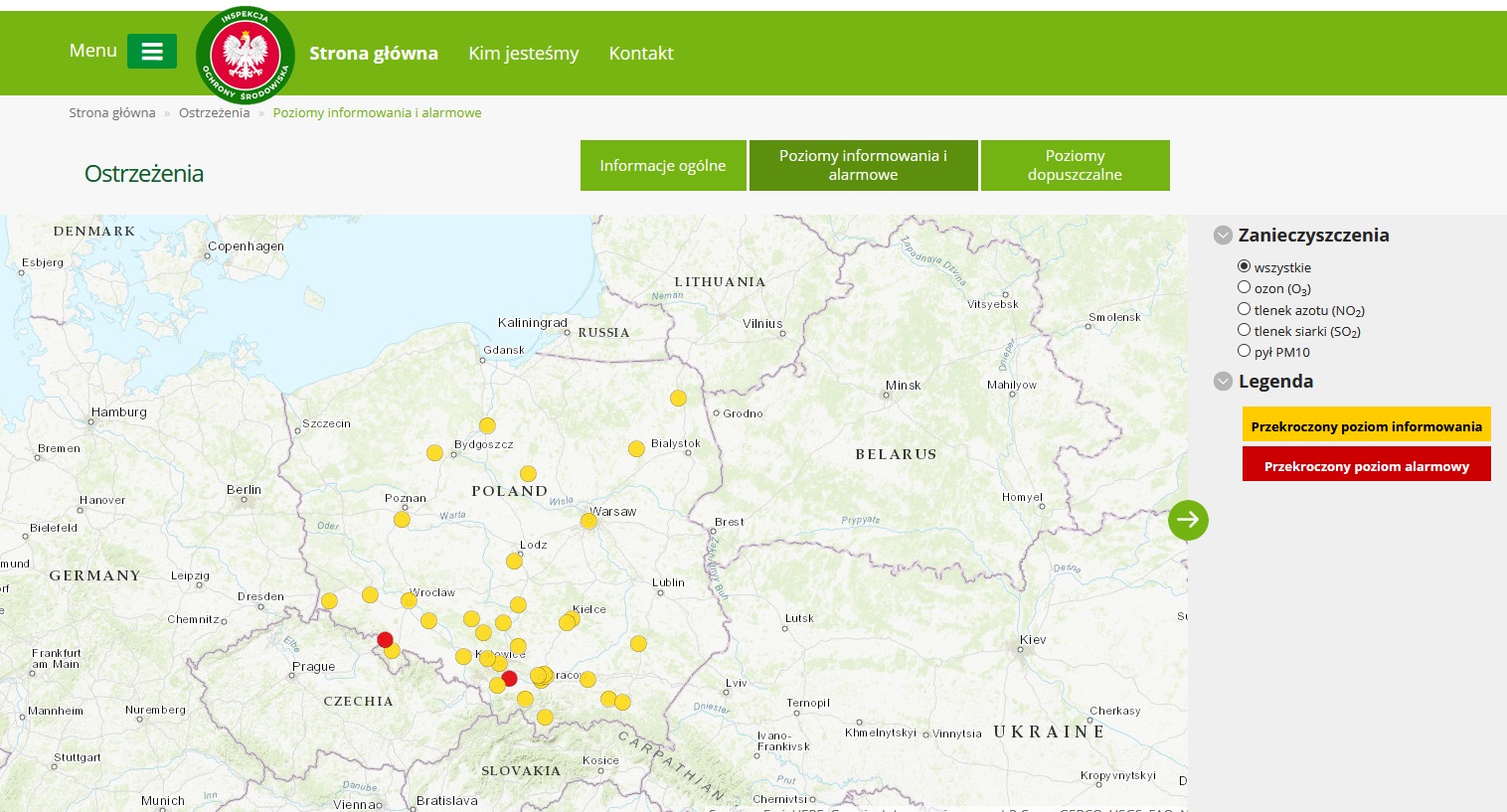Screen dimensions: 1507x812
Task: Click the Berlin city label on map
Action: [244, 489]
